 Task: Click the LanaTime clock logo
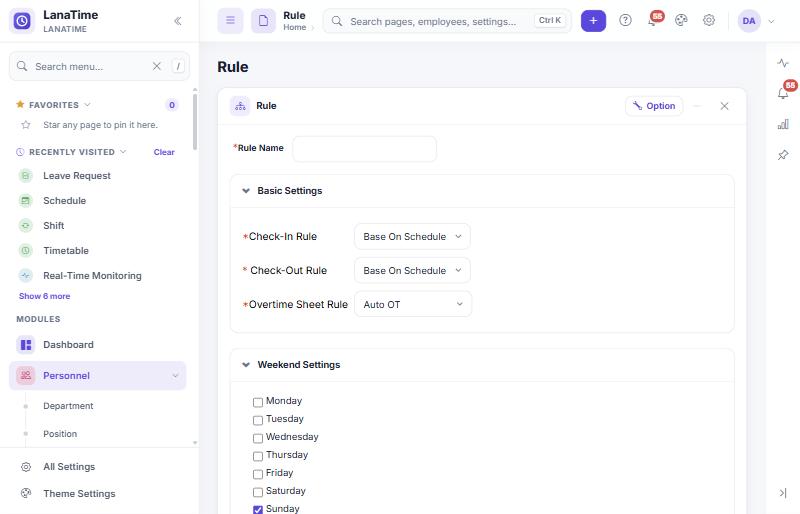[22, 21]
